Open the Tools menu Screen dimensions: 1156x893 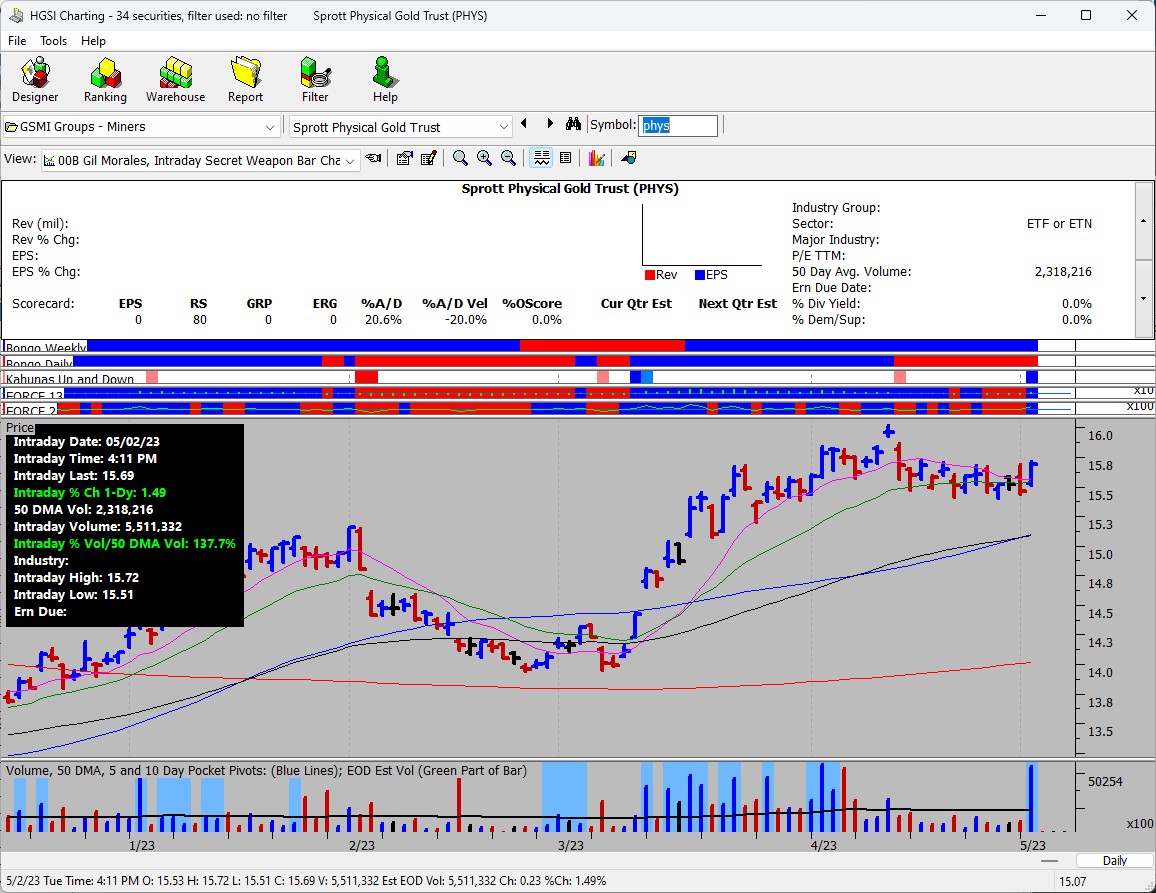(53, 41)
